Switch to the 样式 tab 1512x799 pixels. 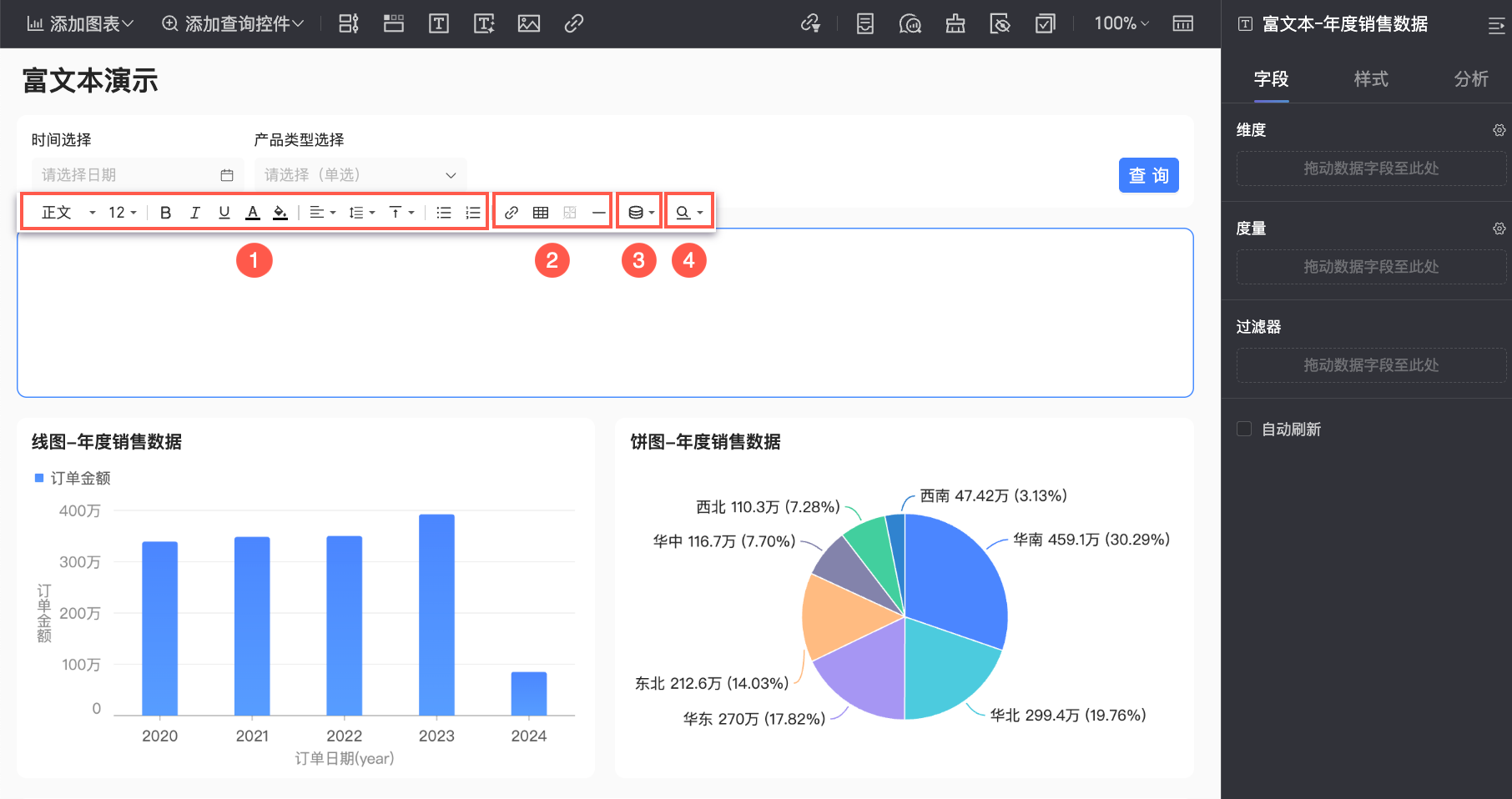pos(1371,79)
